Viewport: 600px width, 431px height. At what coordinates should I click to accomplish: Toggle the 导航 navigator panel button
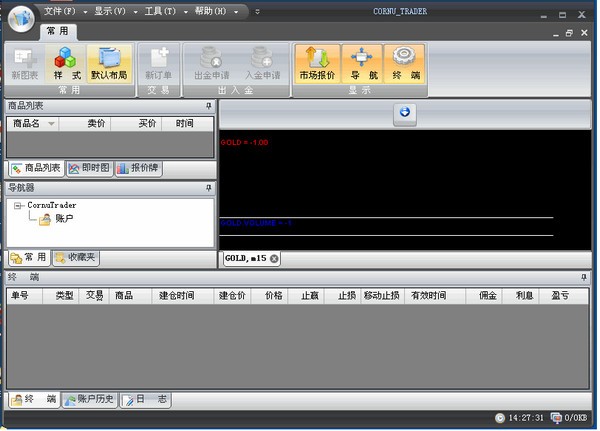(x=362, y=64)
